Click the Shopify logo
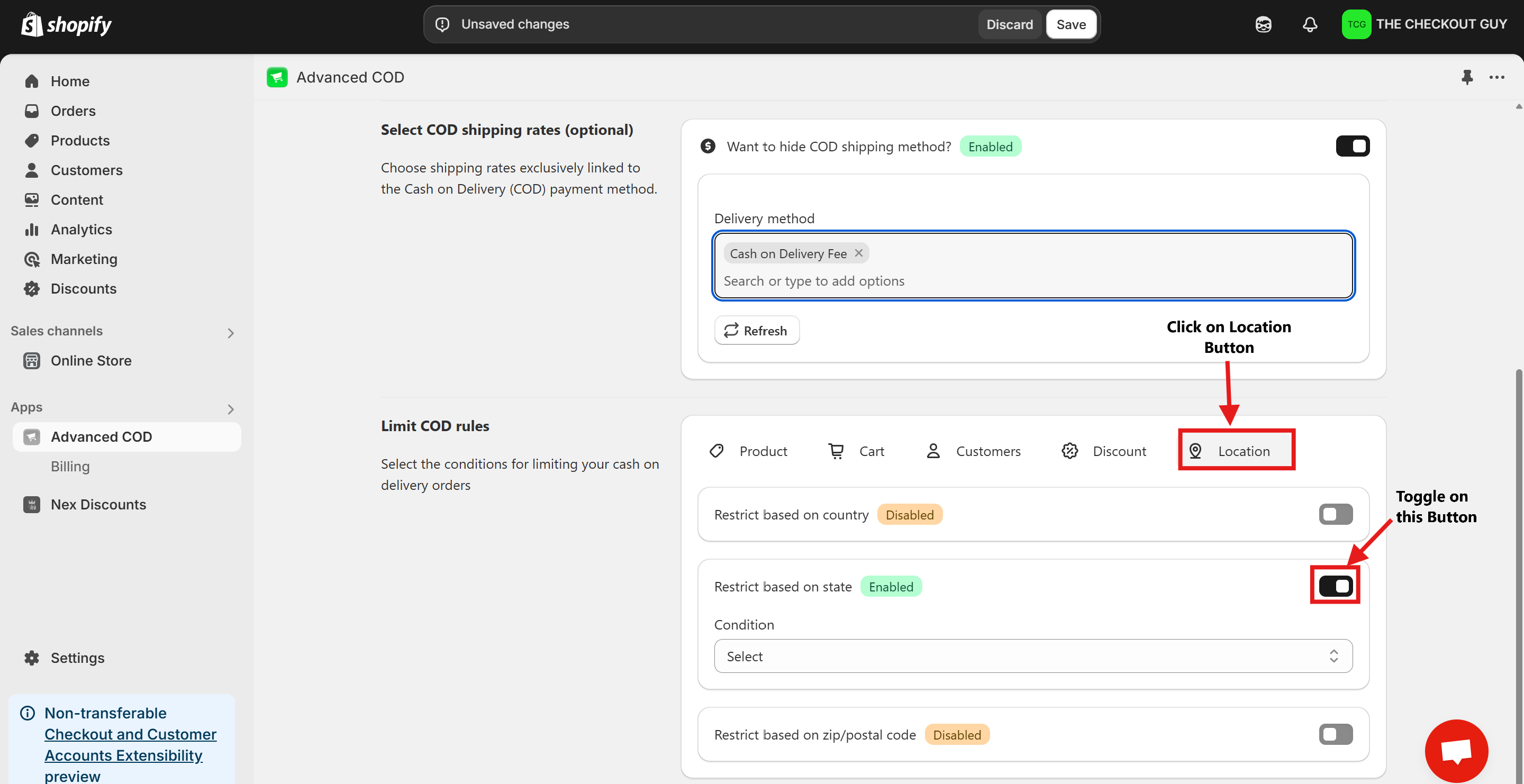Screen dimensions: 1524x784 coord(66,24)
